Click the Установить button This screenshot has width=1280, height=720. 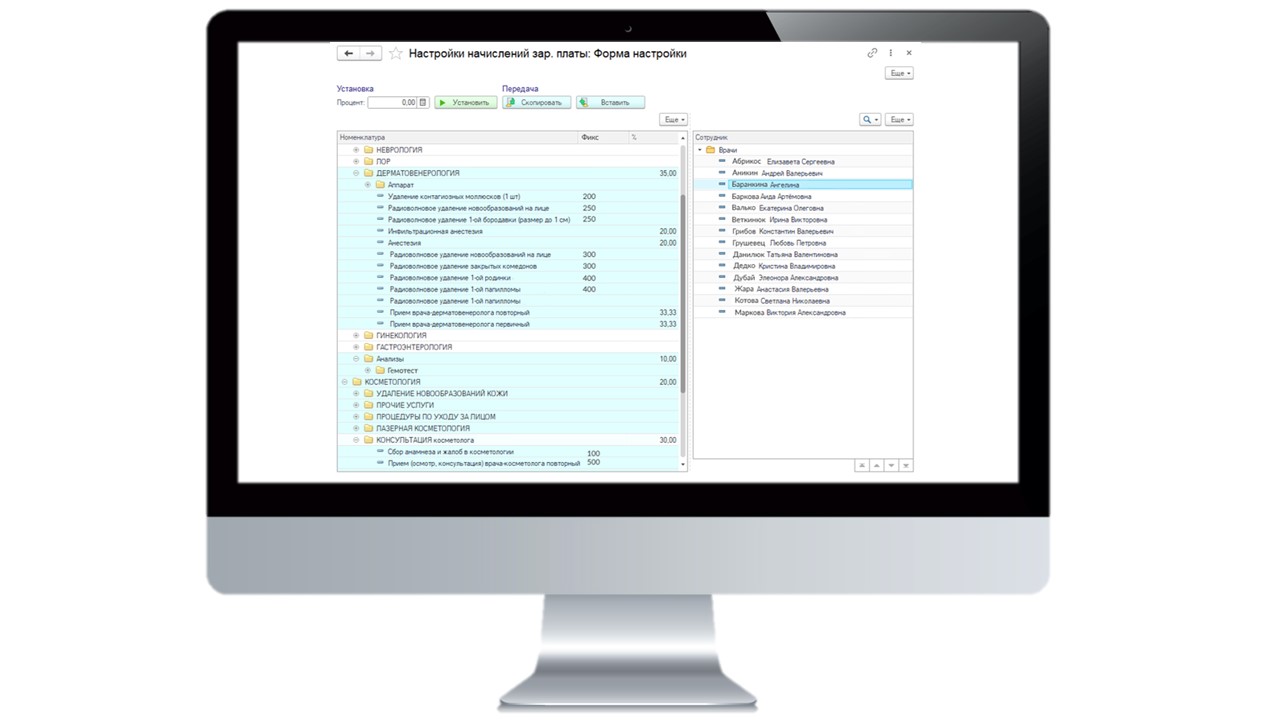[465, 102]
